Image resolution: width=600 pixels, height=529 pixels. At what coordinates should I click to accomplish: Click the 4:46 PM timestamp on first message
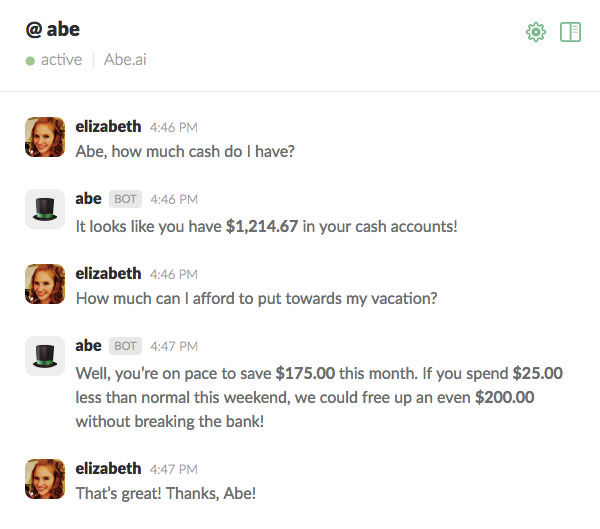[x=174, y=127]
